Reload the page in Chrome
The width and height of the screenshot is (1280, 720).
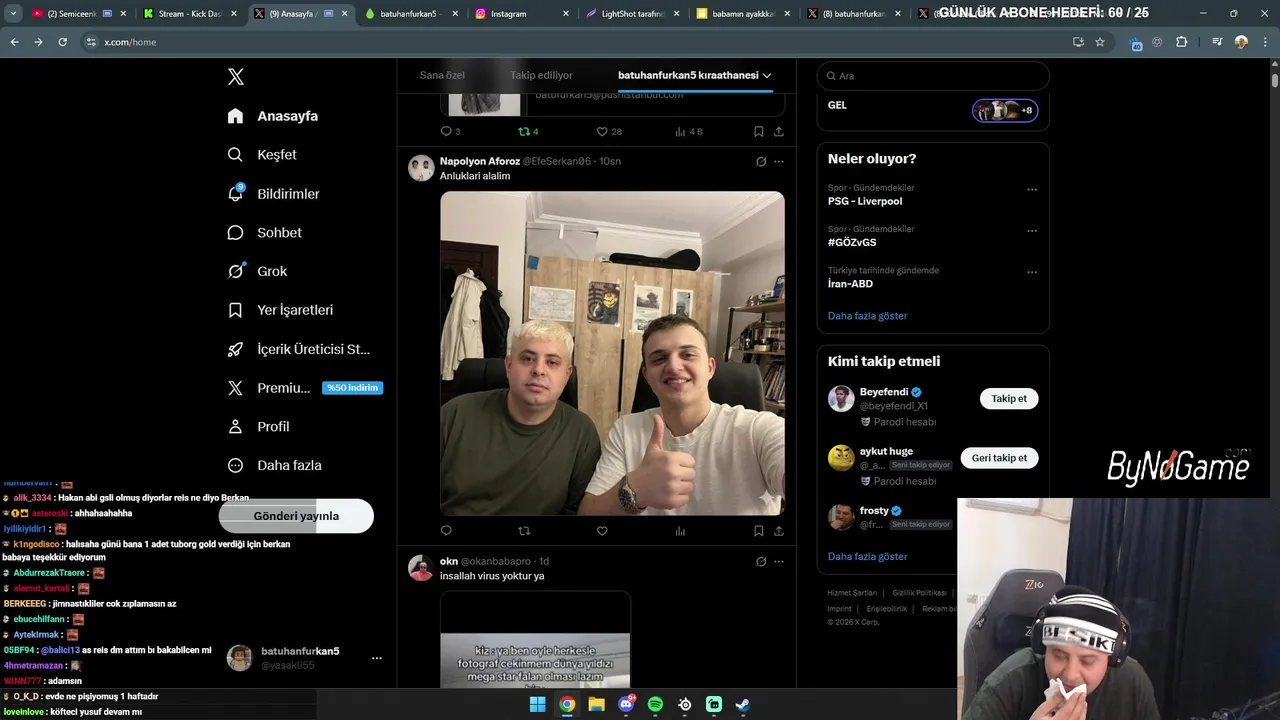(62, 42)
